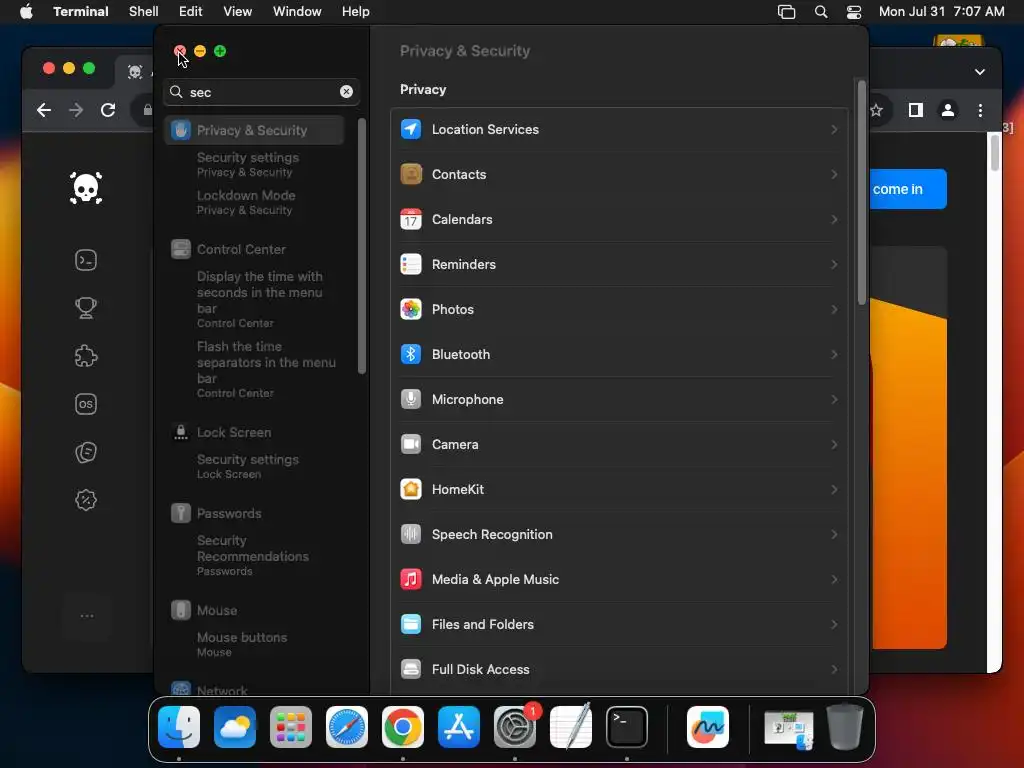This screenshot has width=1024, height=768.
Task: Open the browser tab list dropdown arrow
Action: [x=980, y=72]
